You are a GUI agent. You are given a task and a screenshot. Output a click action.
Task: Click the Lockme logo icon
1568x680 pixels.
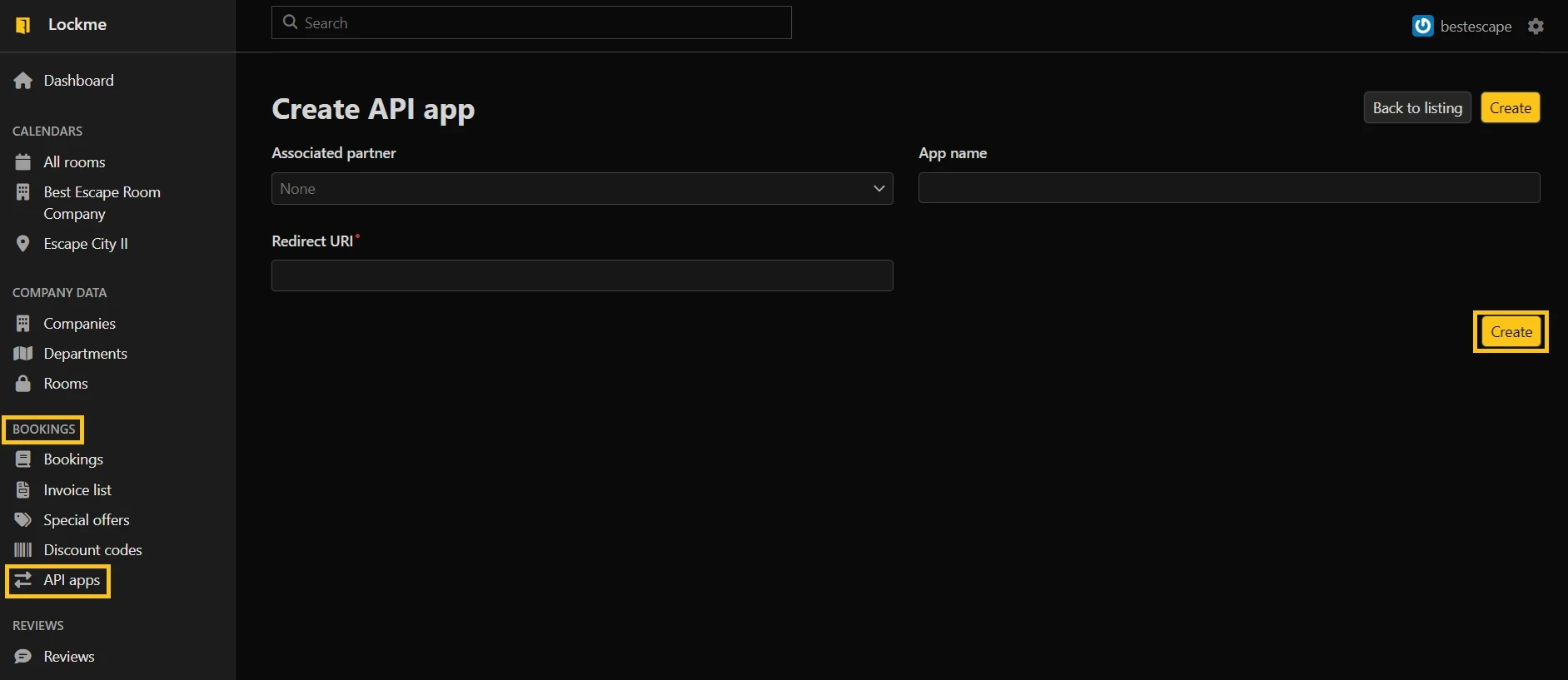coord(23,25)
